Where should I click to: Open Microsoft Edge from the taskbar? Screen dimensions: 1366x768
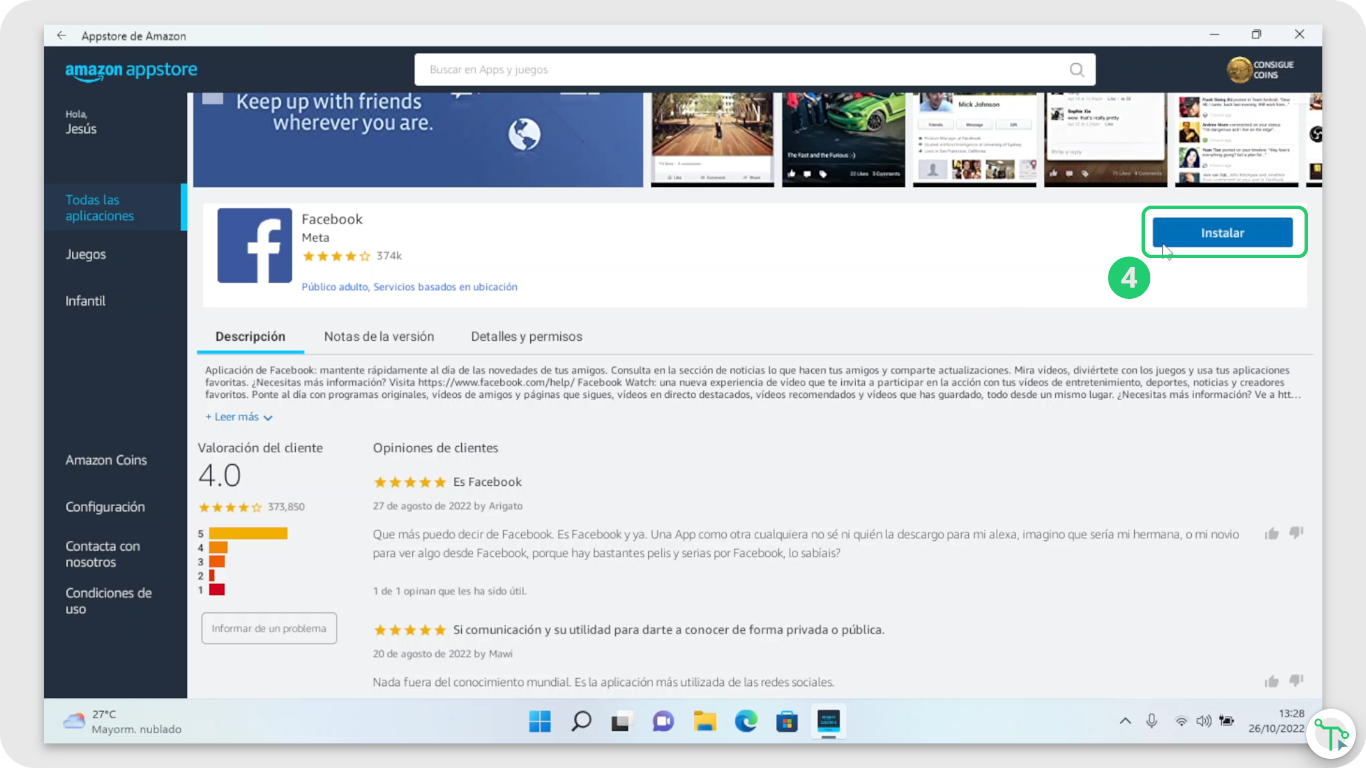[x=746, y=721]
